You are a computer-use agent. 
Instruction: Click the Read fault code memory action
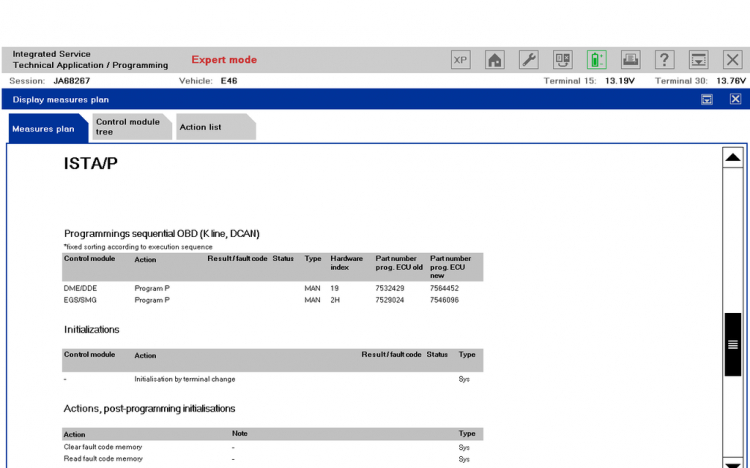103,458
